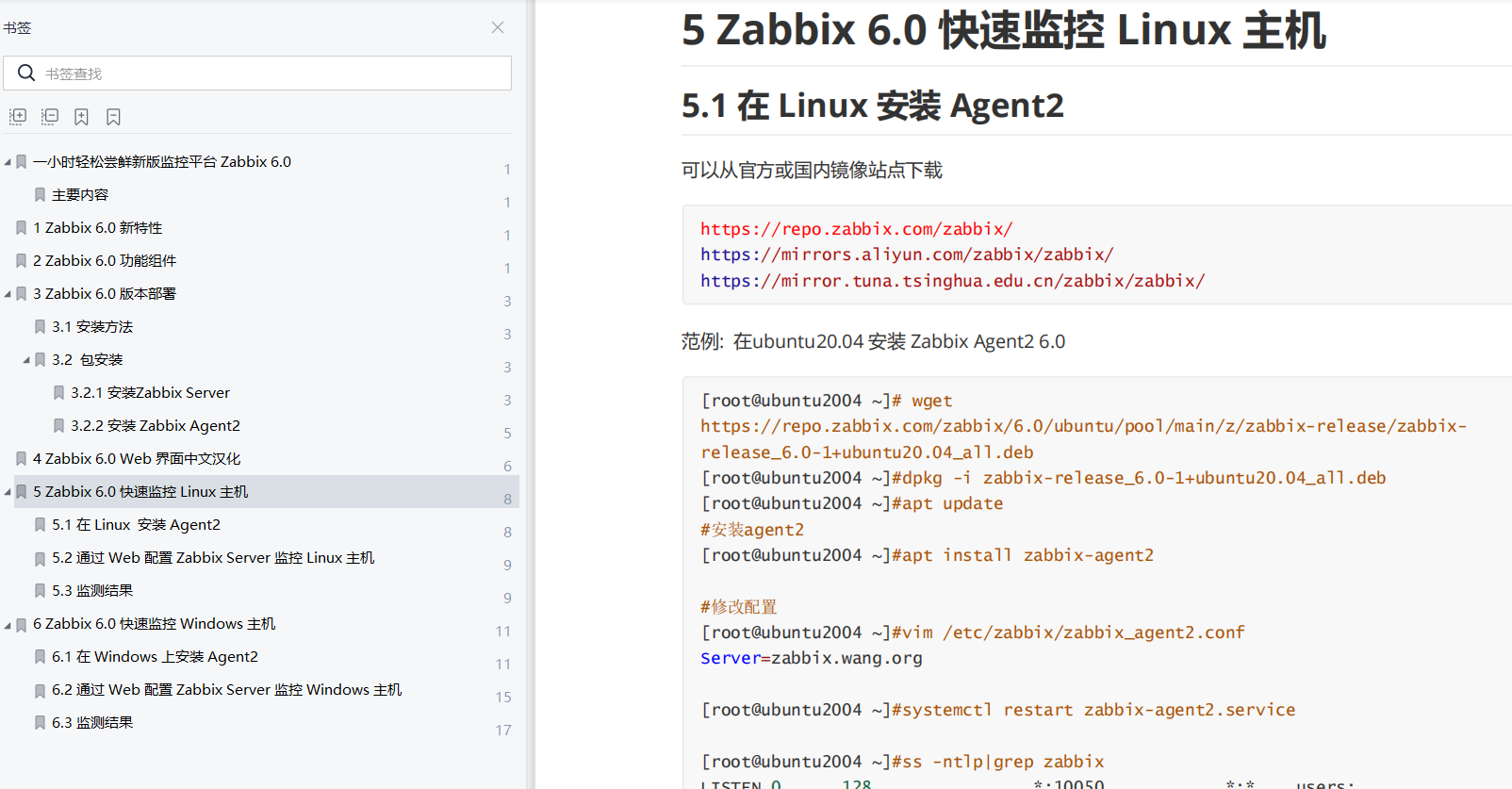
Task: Click the bookmark icon beside 3.2.2 安装 Zabbix Agent2
Action: point(58,426)
